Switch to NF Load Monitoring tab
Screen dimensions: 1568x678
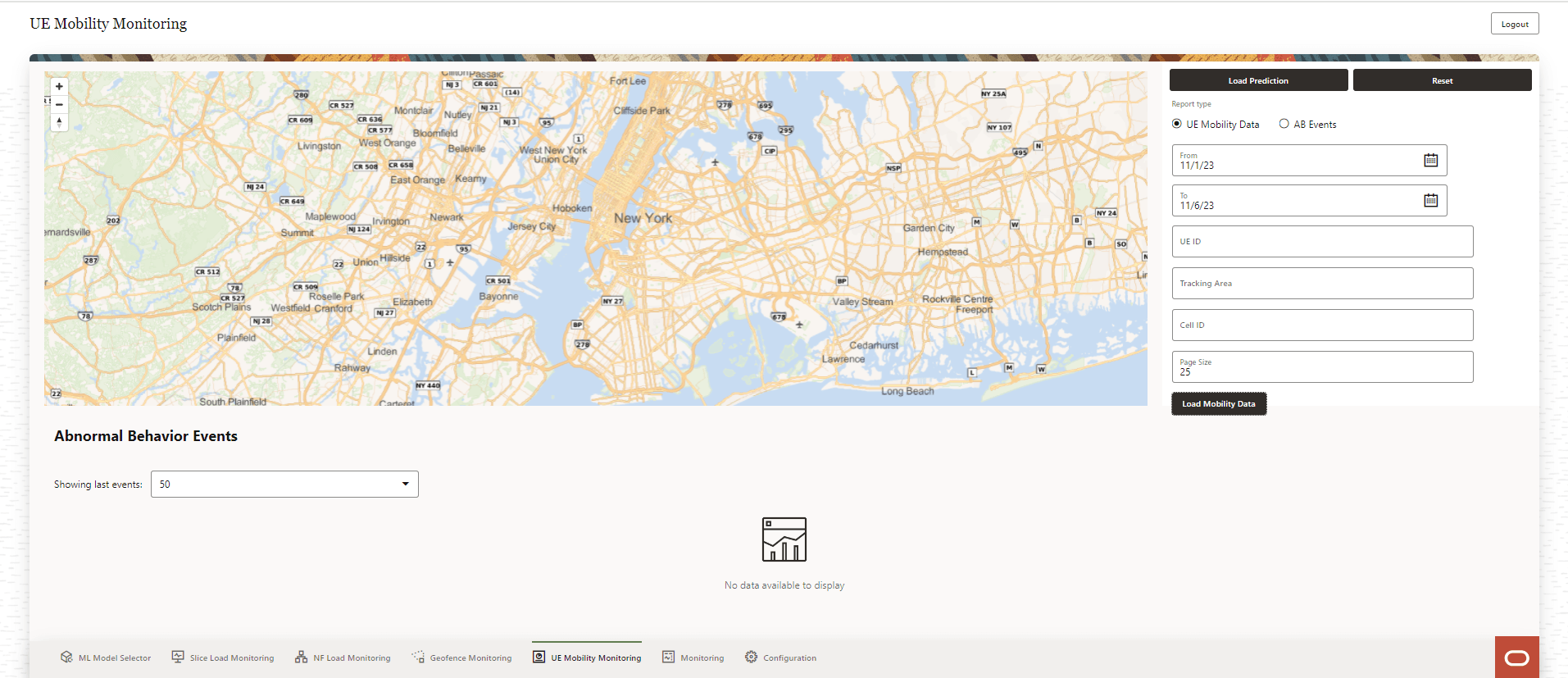pos(343,658)
